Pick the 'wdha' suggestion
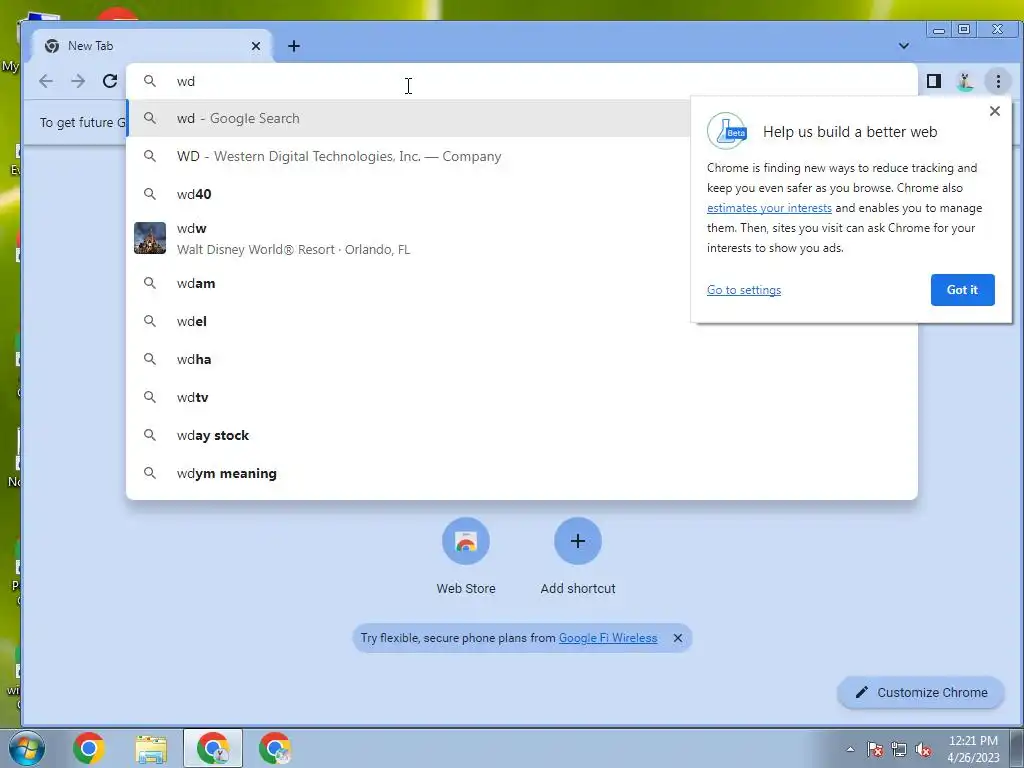 pos(522,359)
